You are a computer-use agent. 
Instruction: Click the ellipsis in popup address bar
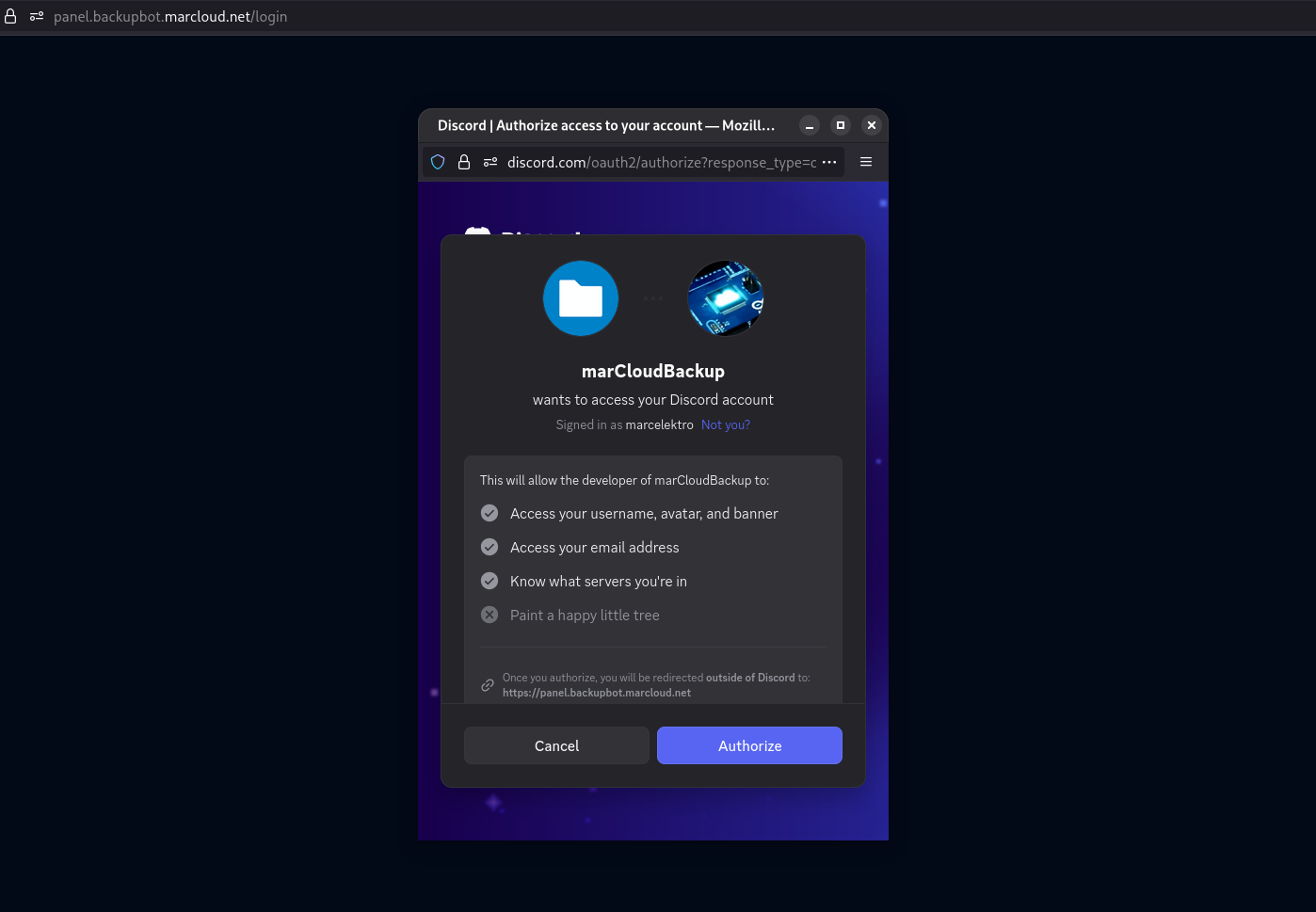829,162
